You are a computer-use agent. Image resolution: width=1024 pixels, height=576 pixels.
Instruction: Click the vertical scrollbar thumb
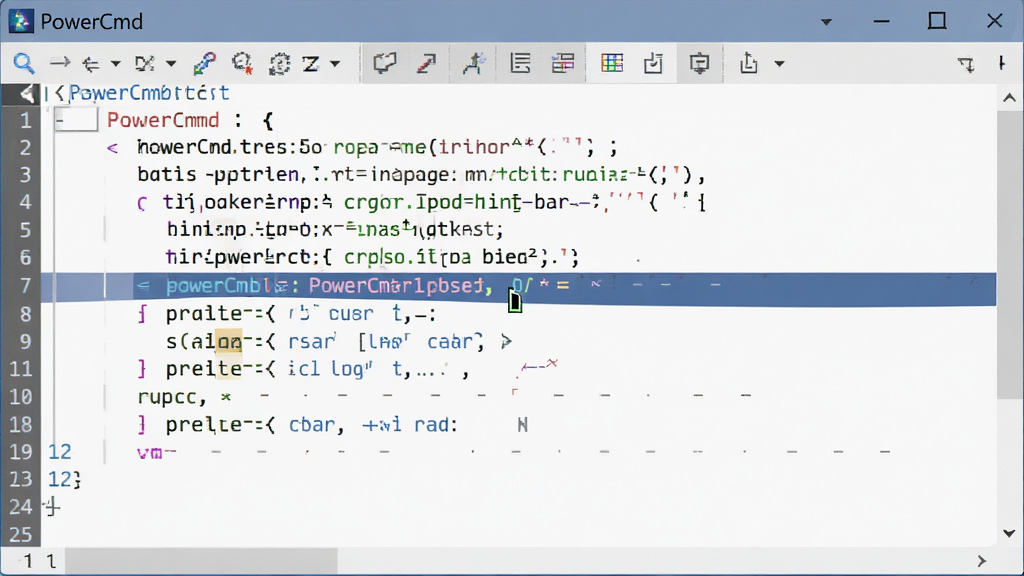pyautogui.click(x=1010, y=255)
